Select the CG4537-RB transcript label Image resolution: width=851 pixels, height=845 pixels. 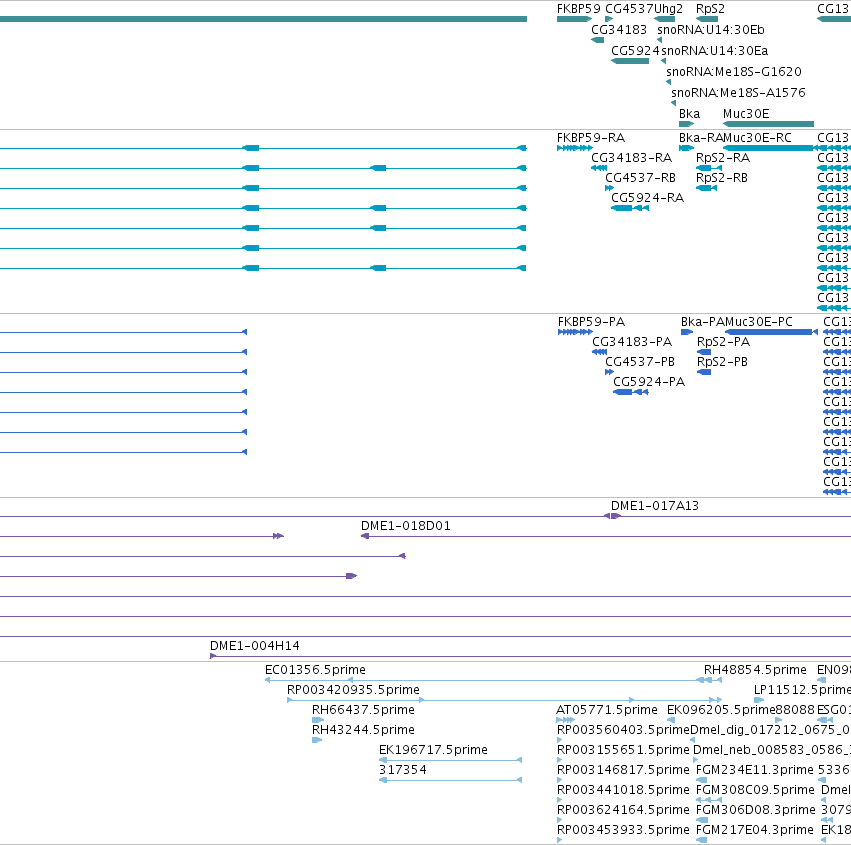640,178
